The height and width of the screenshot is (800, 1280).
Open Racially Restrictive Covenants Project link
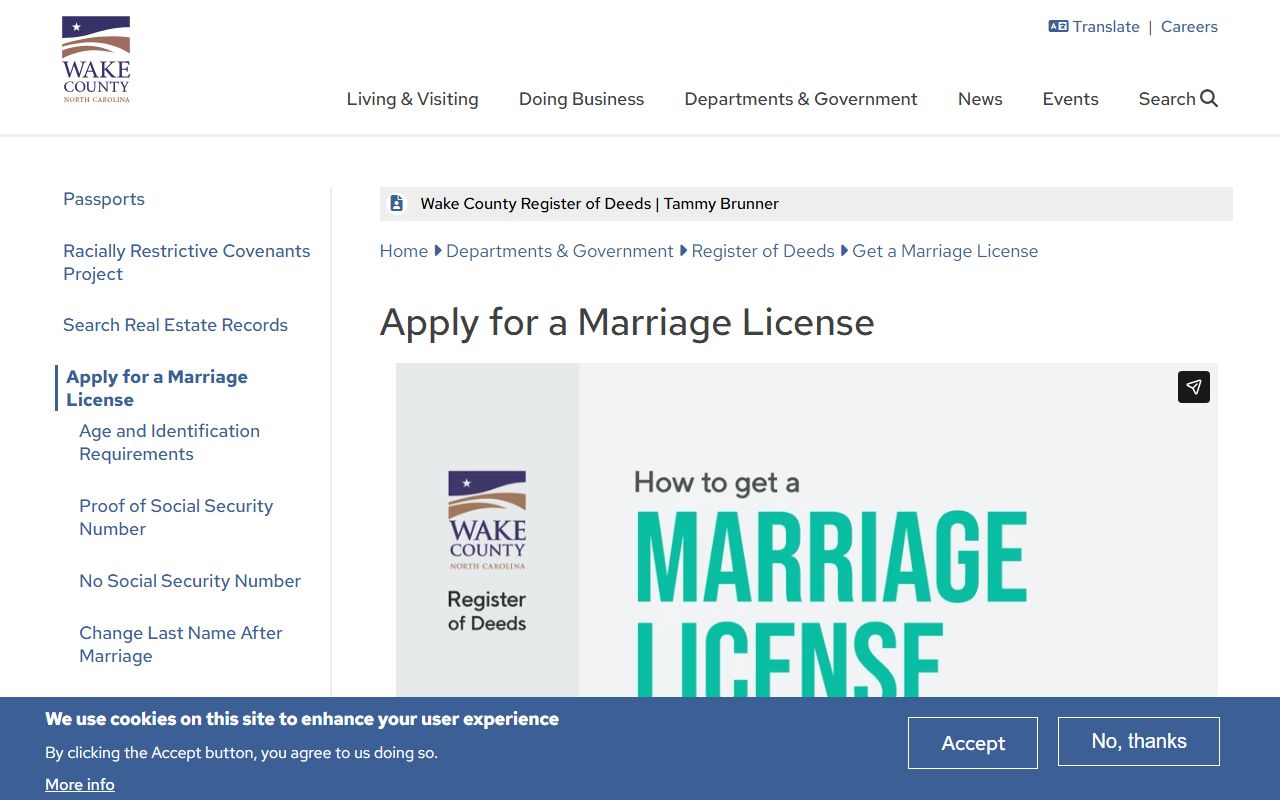(187, 262)
